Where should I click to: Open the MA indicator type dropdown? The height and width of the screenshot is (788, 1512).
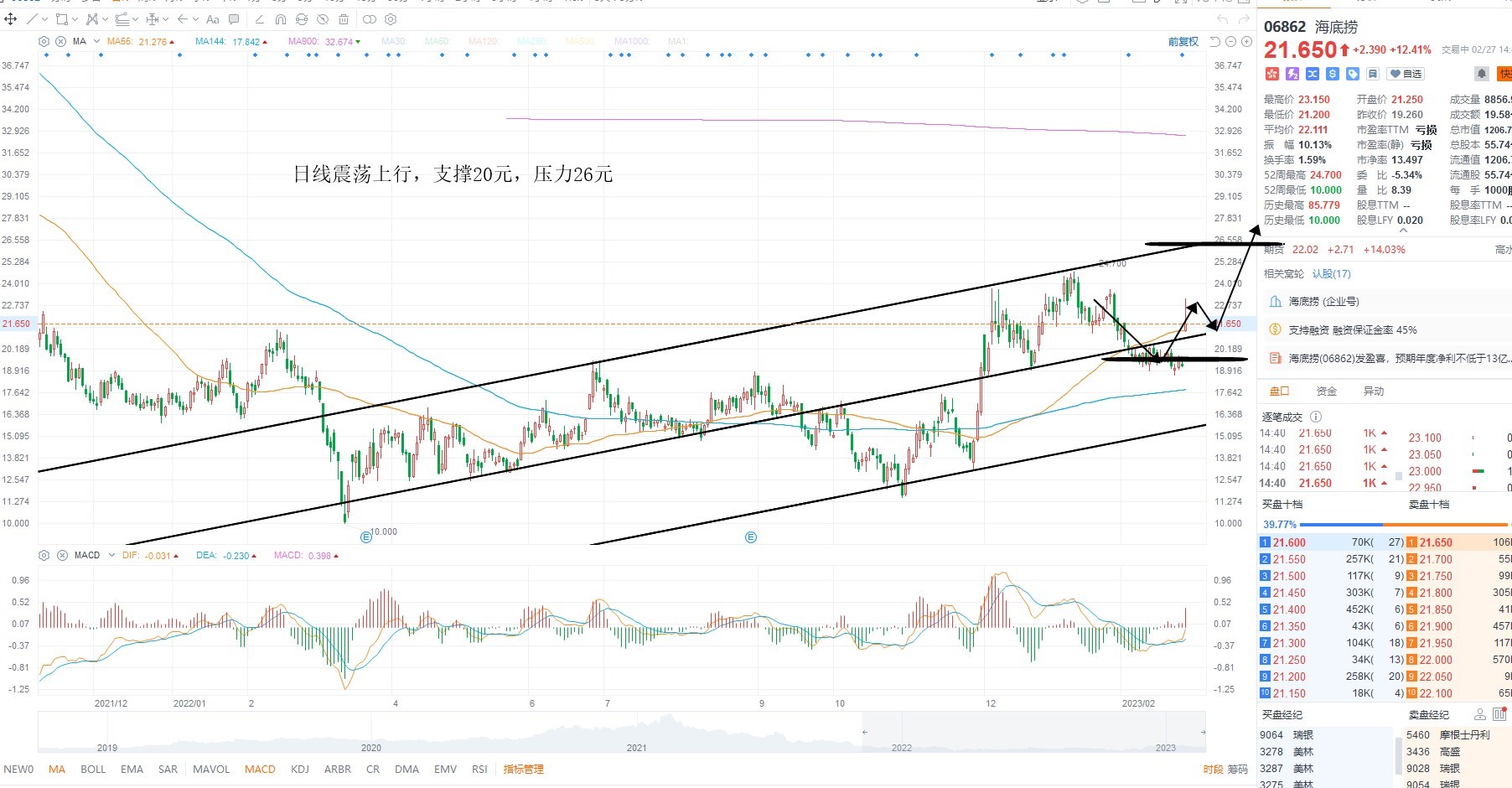[x=96, y=41]
